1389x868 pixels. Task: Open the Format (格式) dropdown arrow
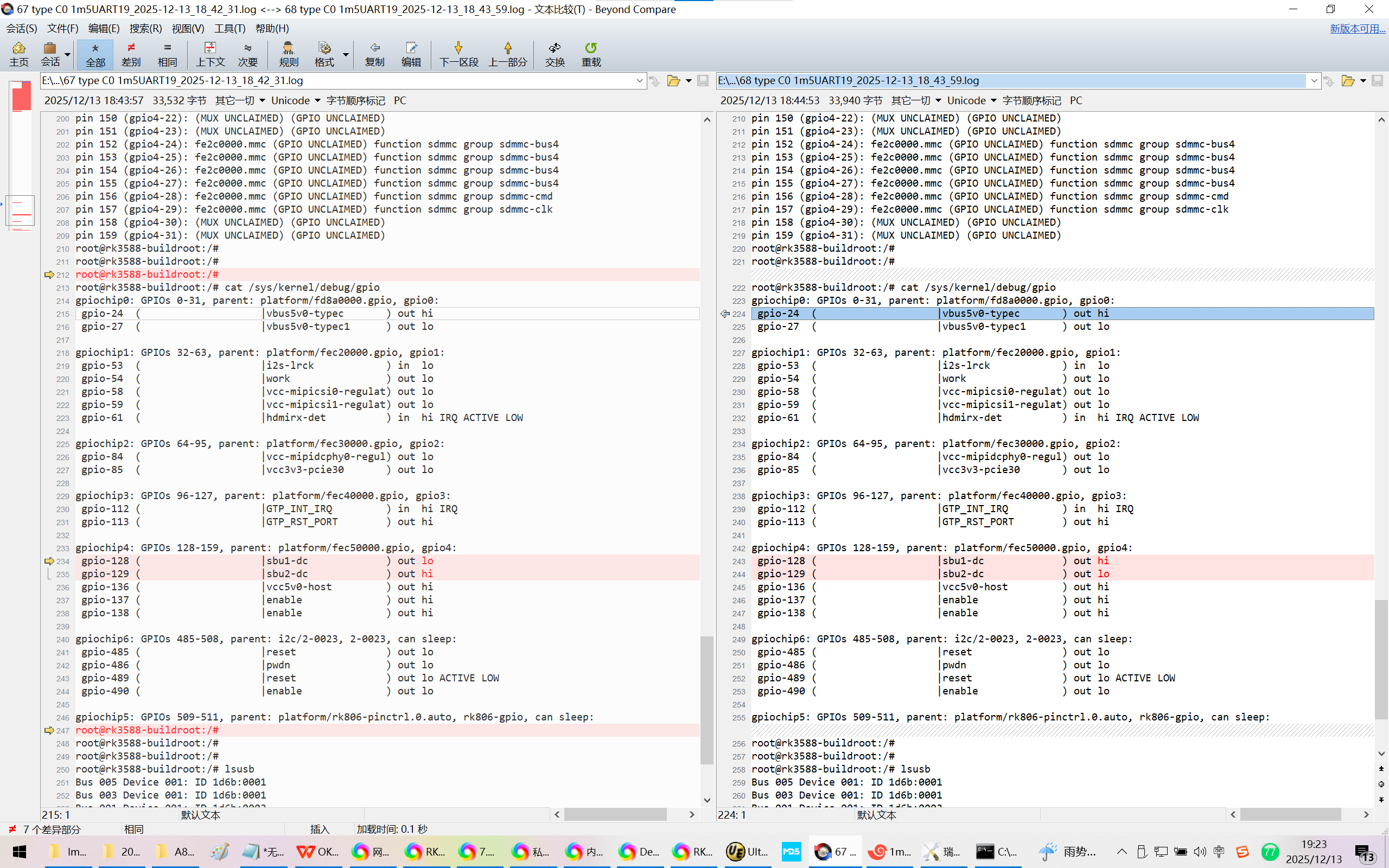coord(346,55)
